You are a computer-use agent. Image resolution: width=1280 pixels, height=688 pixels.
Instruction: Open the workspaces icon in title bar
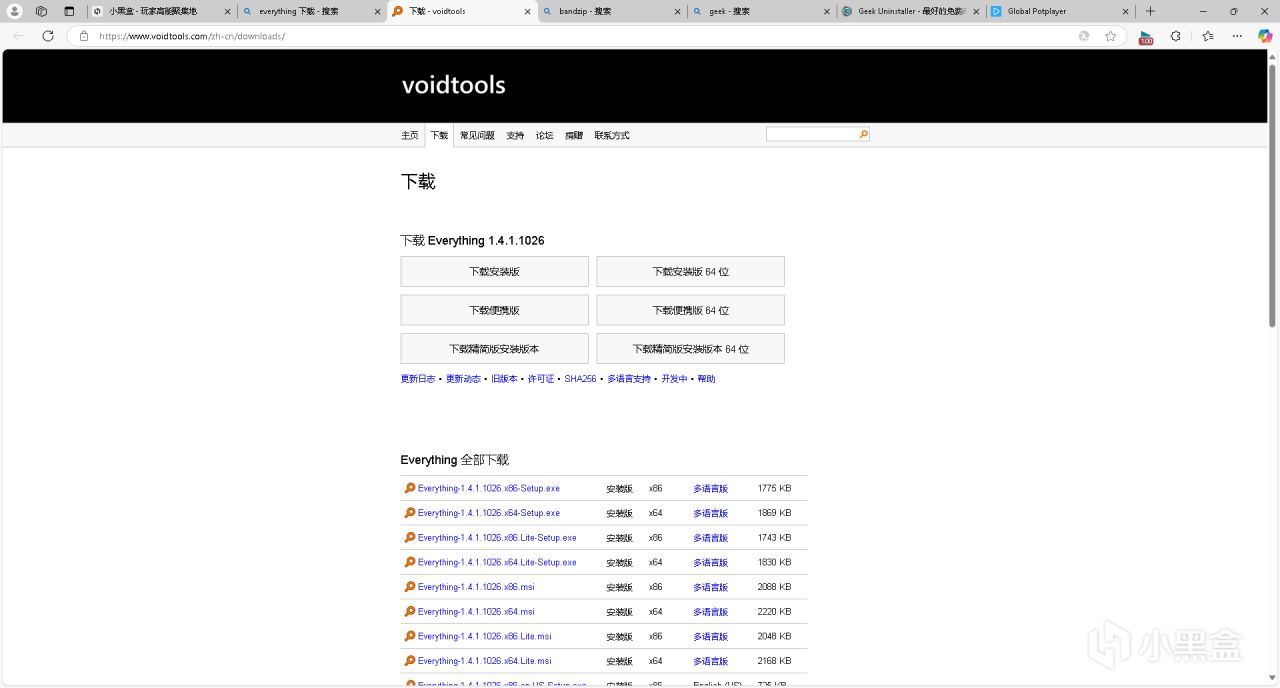pyautogui.click(x=41, y=11)
